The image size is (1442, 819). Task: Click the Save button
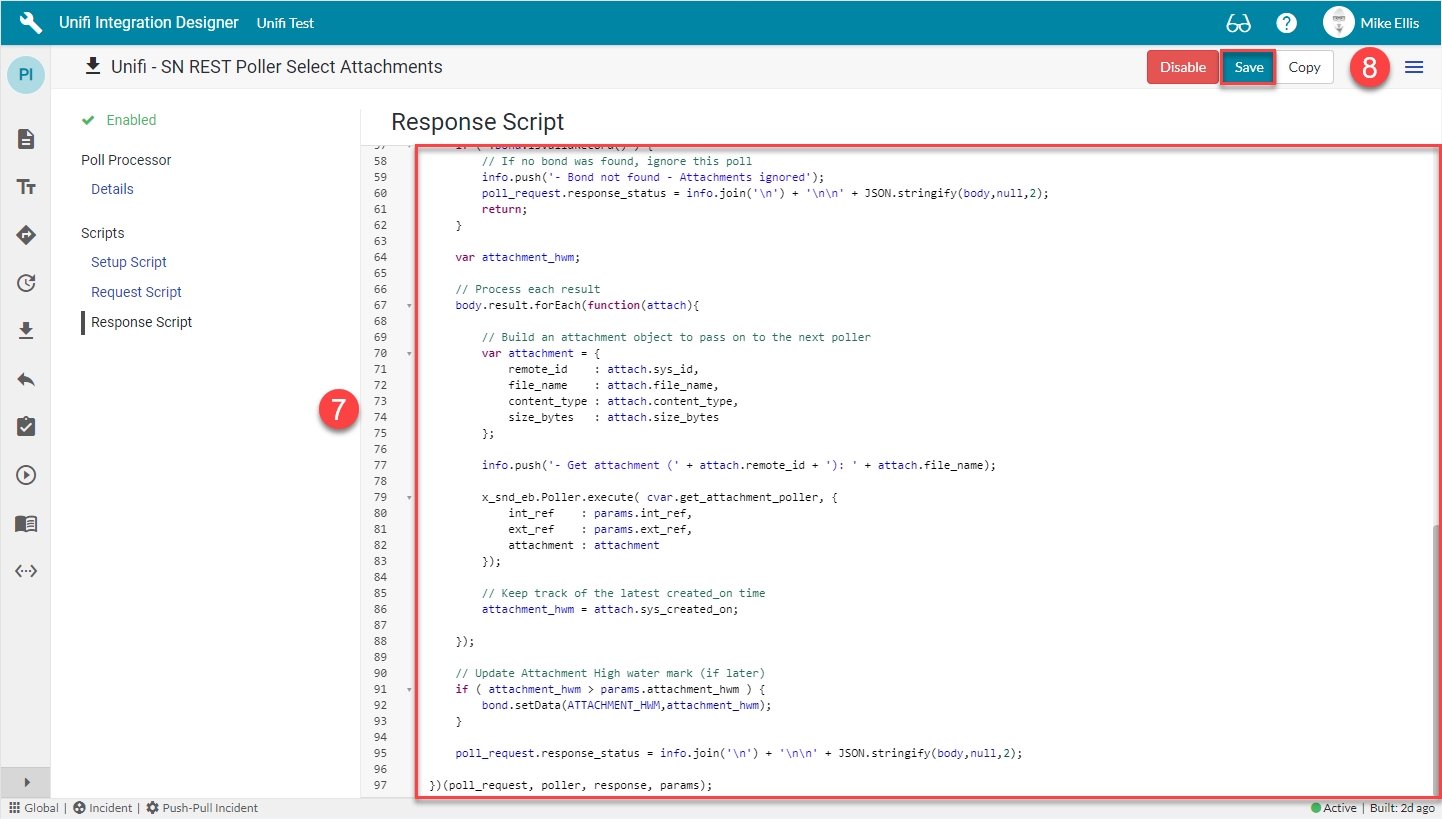(x=1248, y=67)
